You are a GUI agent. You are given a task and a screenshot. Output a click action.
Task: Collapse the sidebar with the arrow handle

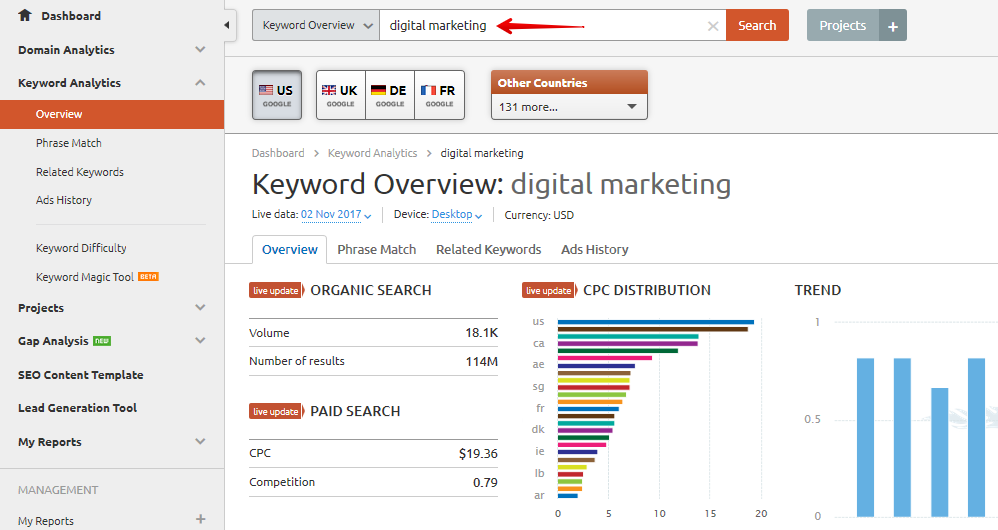point(227,25)
